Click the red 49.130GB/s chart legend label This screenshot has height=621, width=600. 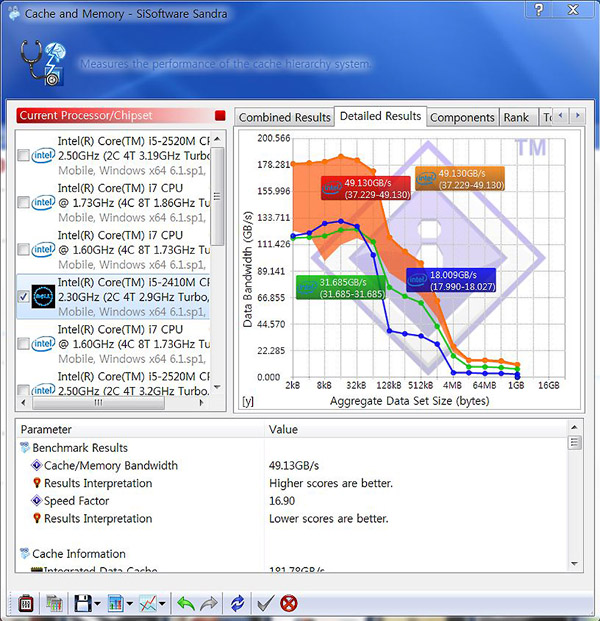point(366,188)
